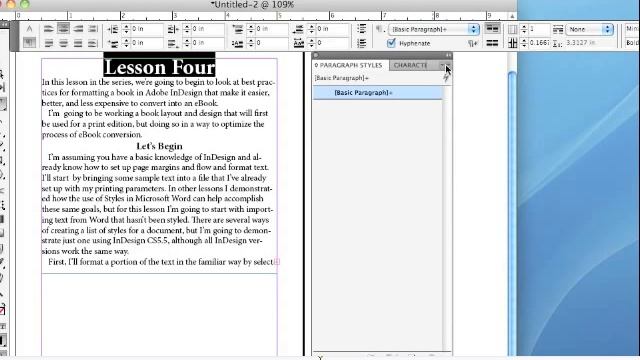The height and width of the screenshot is (360, 640).
Task: Click the Right Indent value field
Action: tap(207, 29)
